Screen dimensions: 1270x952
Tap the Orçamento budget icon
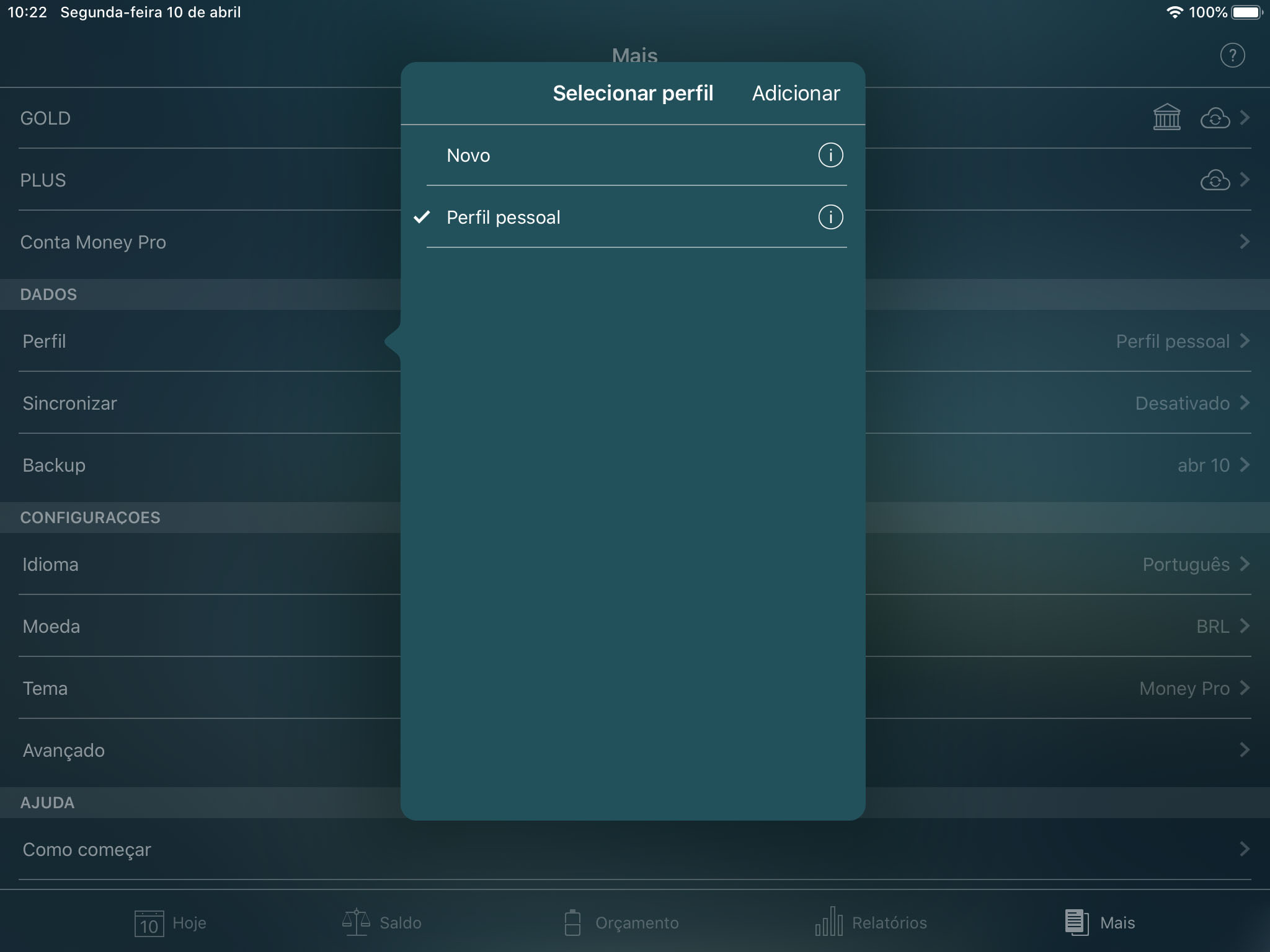click(573, 922)
